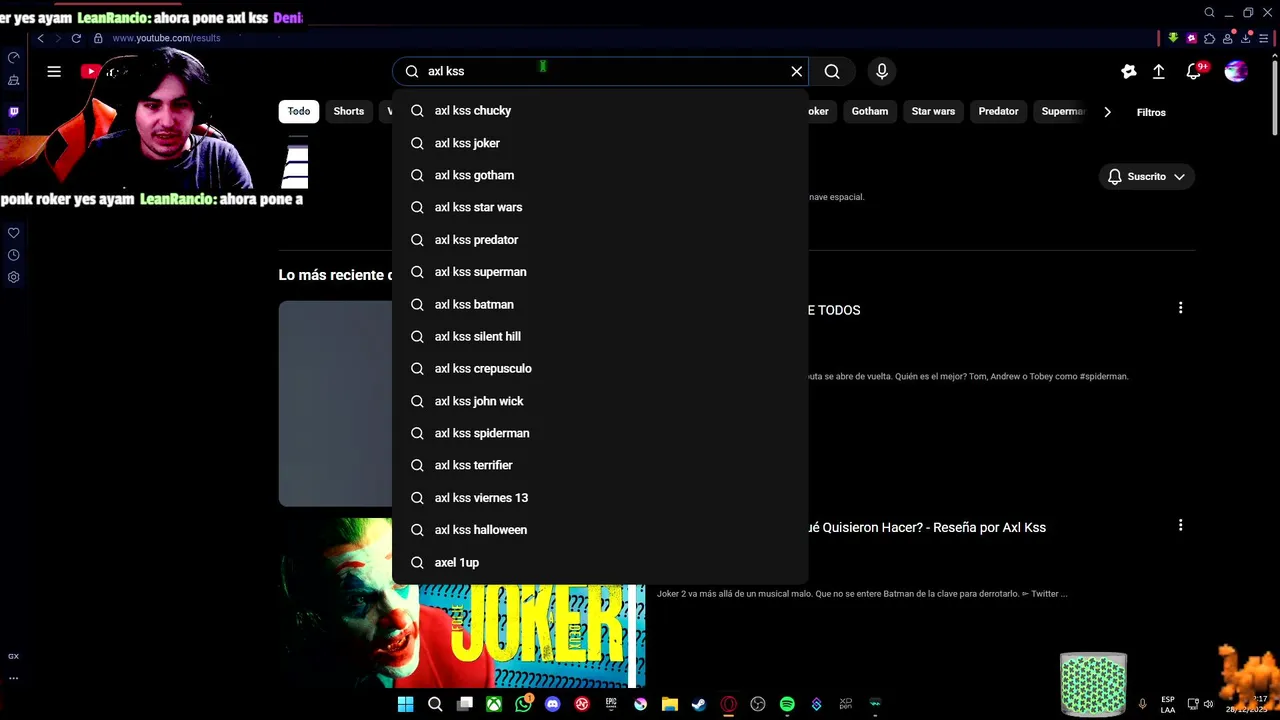
Task: Pick 'axl kss crepusculo' suggestion
Action: [600, 368]
